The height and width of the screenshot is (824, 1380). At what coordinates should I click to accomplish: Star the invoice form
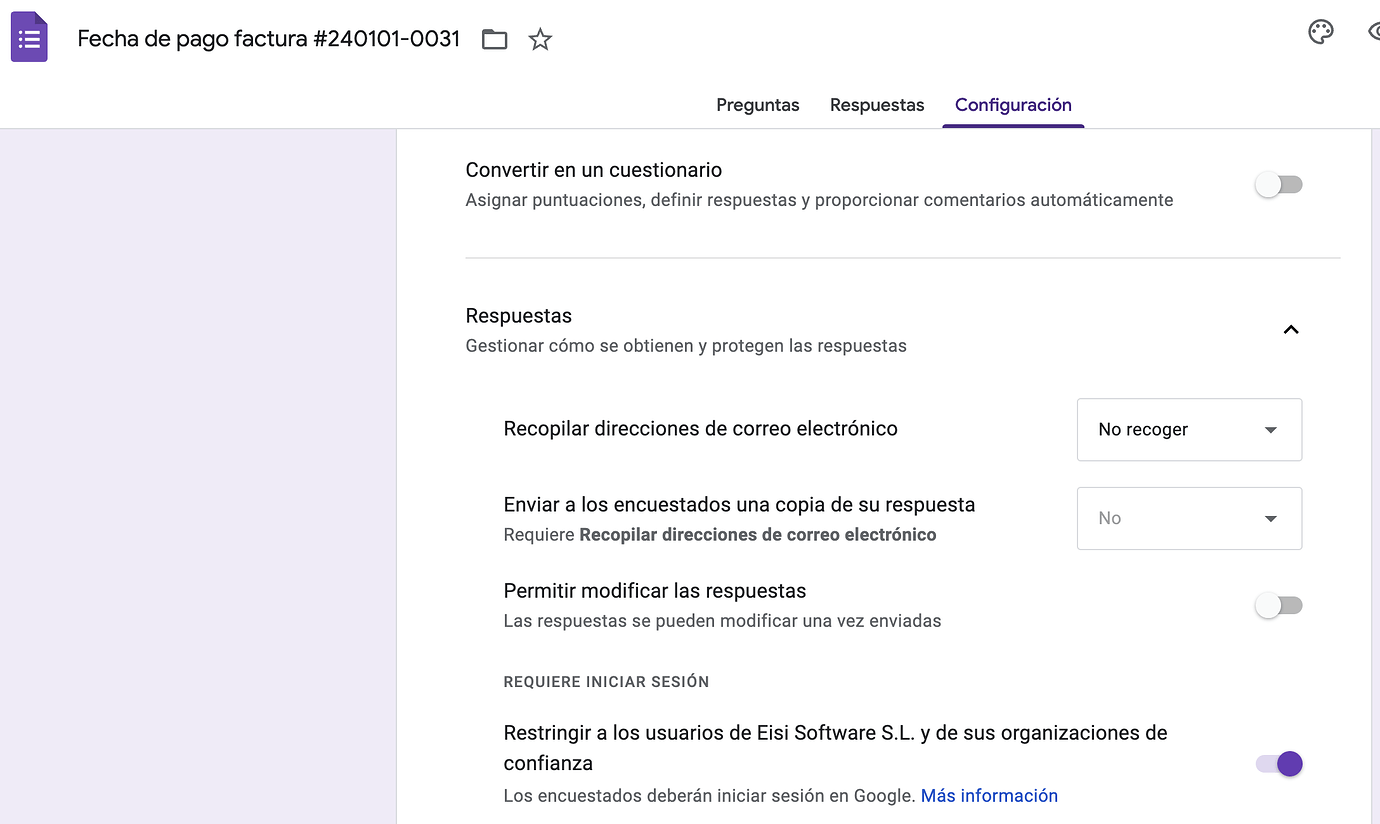(540, 39)
